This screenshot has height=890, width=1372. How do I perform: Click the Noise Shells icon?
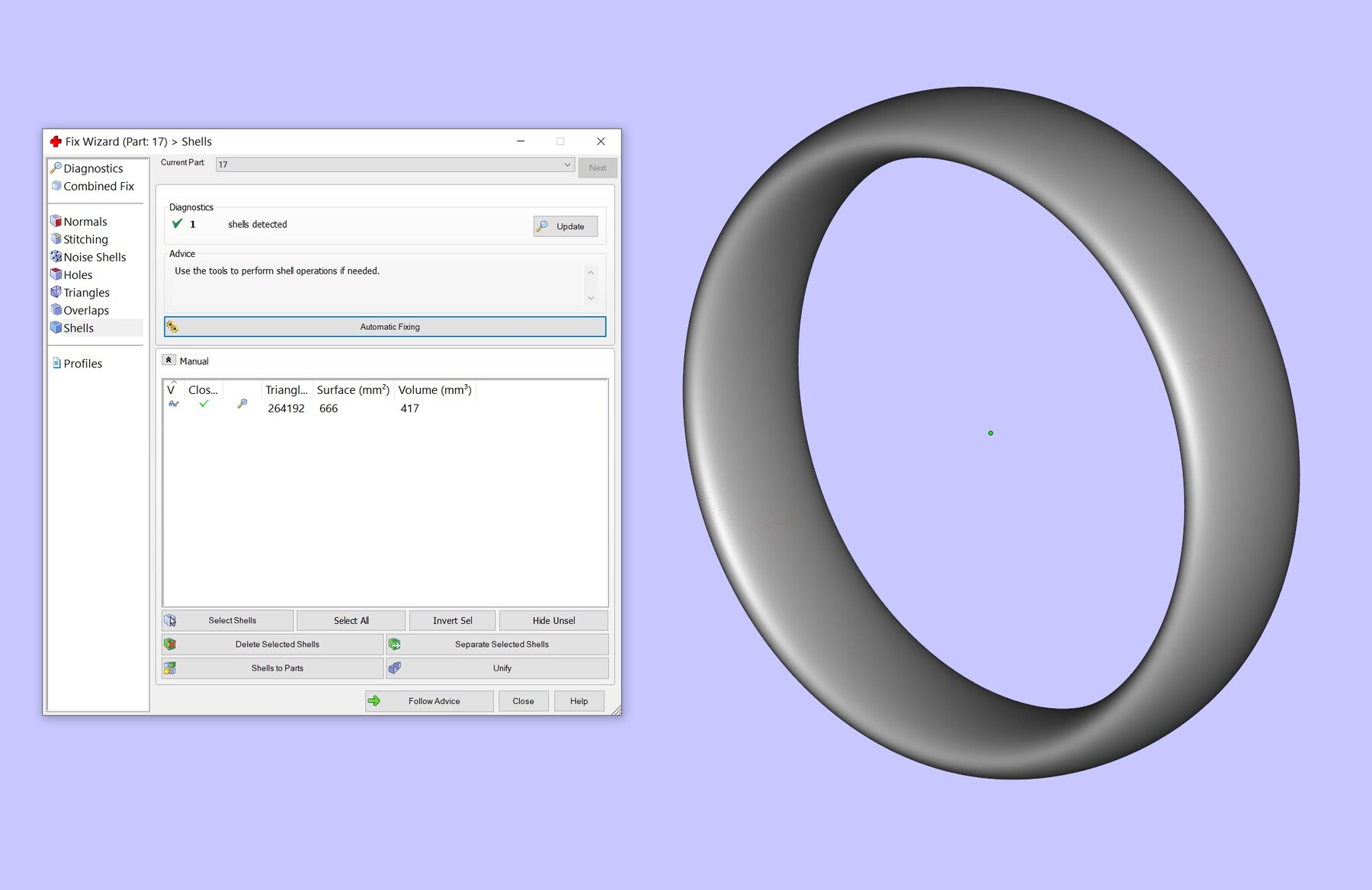click(x=56, y=256)
